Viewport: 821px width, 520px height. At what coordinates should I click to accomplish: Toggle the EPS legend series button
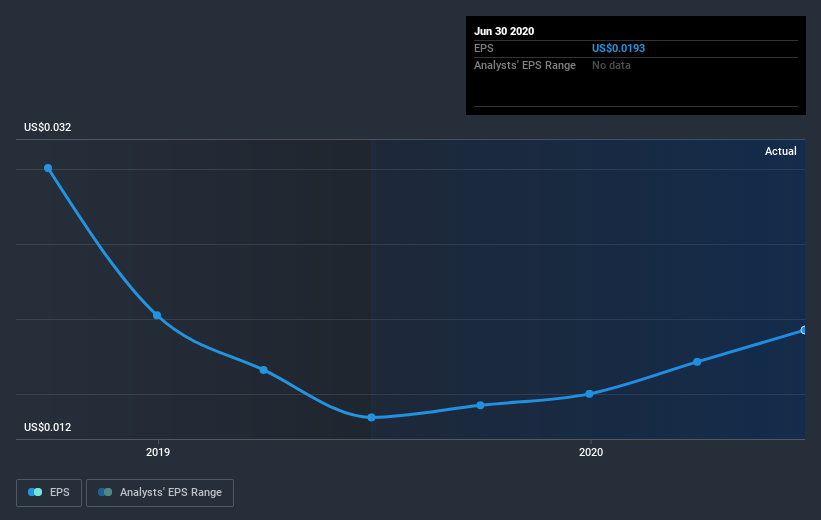pyautogui.click(x=49, y=493)
